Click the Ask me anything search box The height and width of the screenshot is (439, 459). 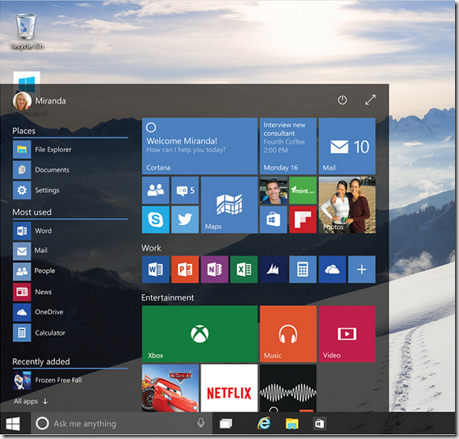pos(121,423)
